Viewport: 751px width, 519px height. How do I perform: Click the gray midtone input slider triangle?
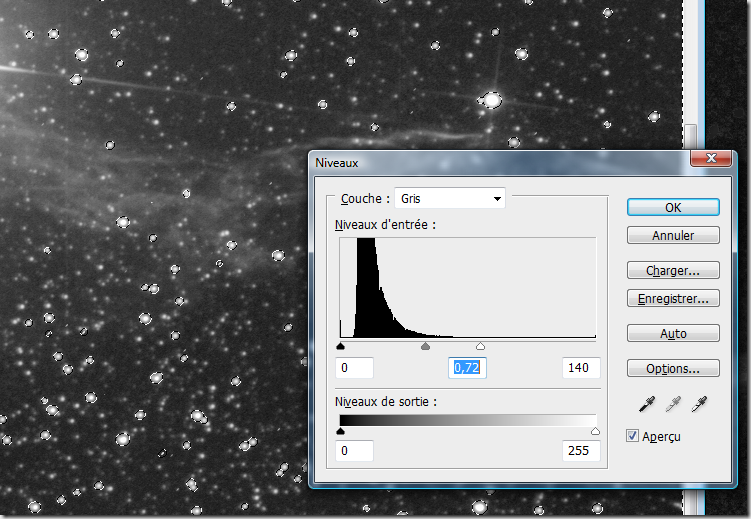click(x=425, y=346)
